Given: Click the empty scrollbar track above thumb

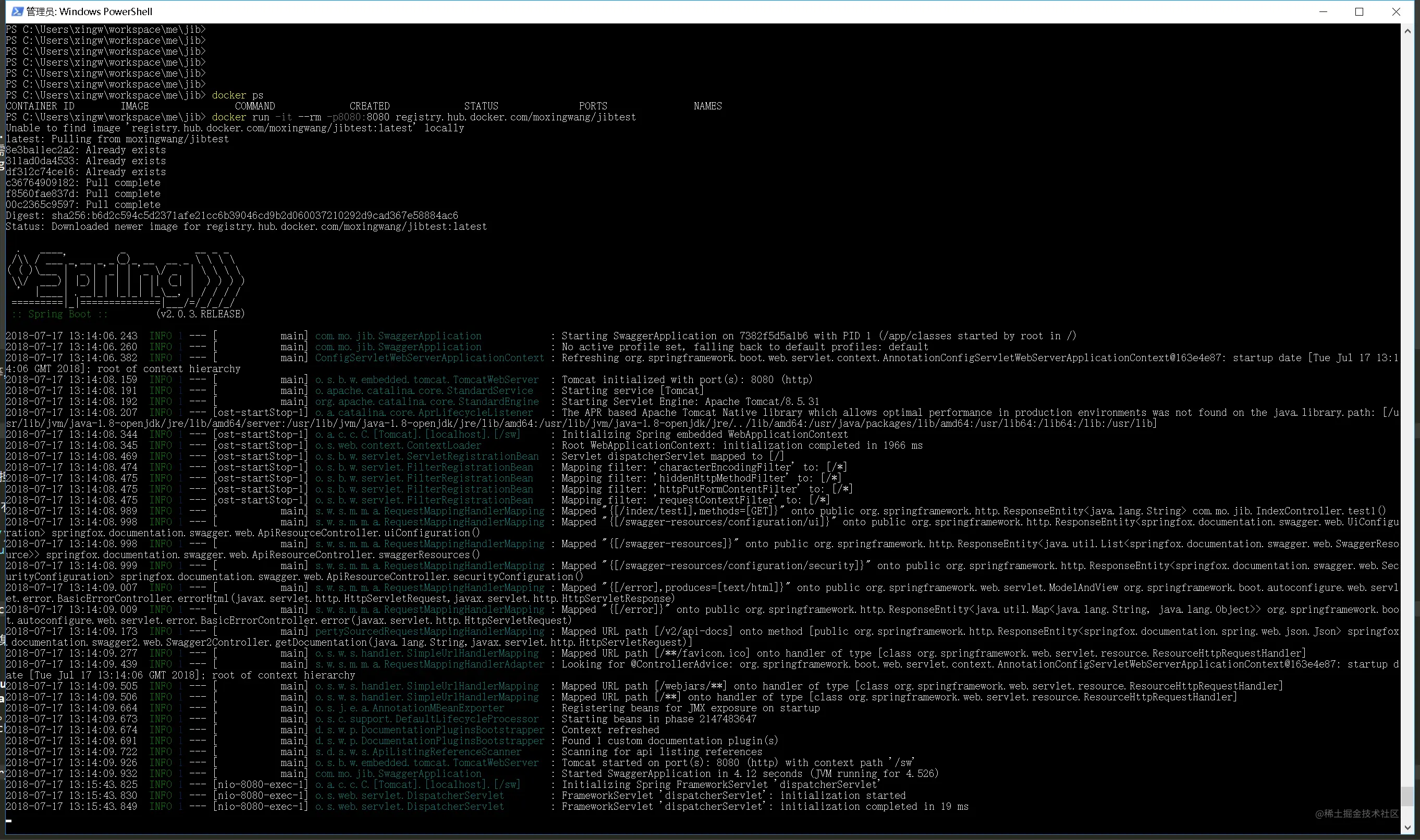Looking at the screenshot, I should pos(1407,412).
